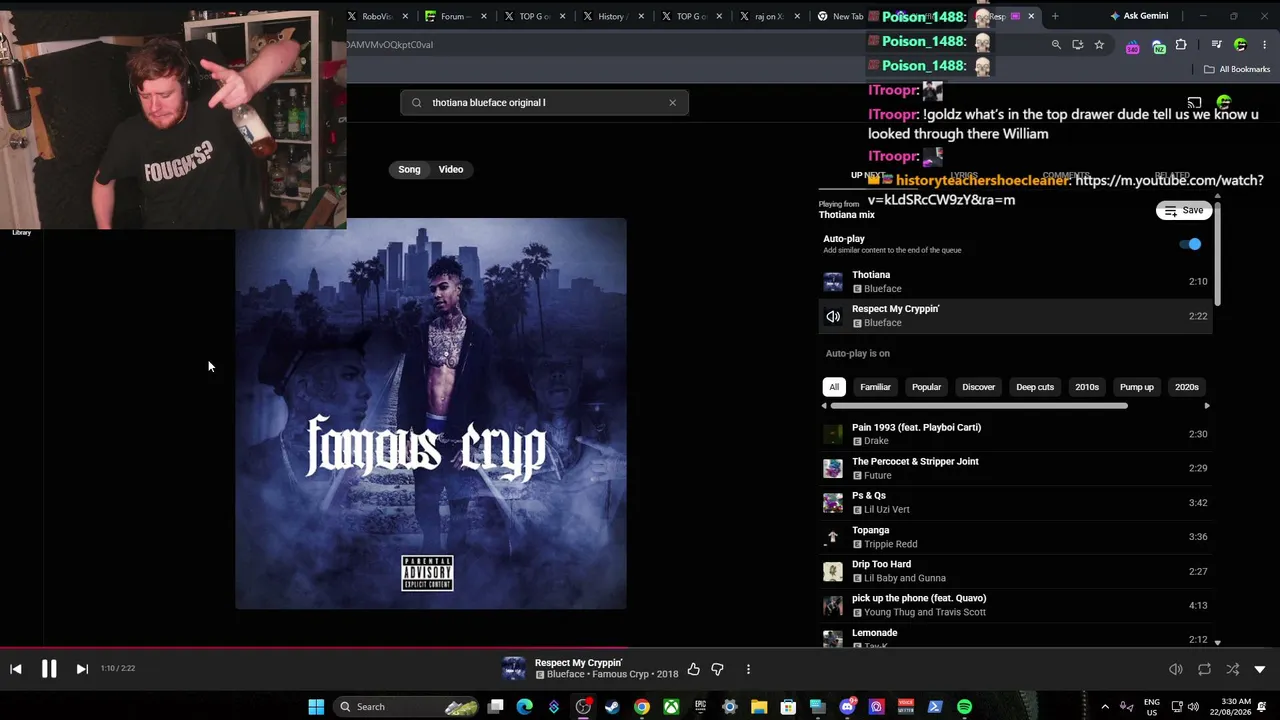
Task: Play Thotiana by Blueface from the queue
Action: point(1015,281)
